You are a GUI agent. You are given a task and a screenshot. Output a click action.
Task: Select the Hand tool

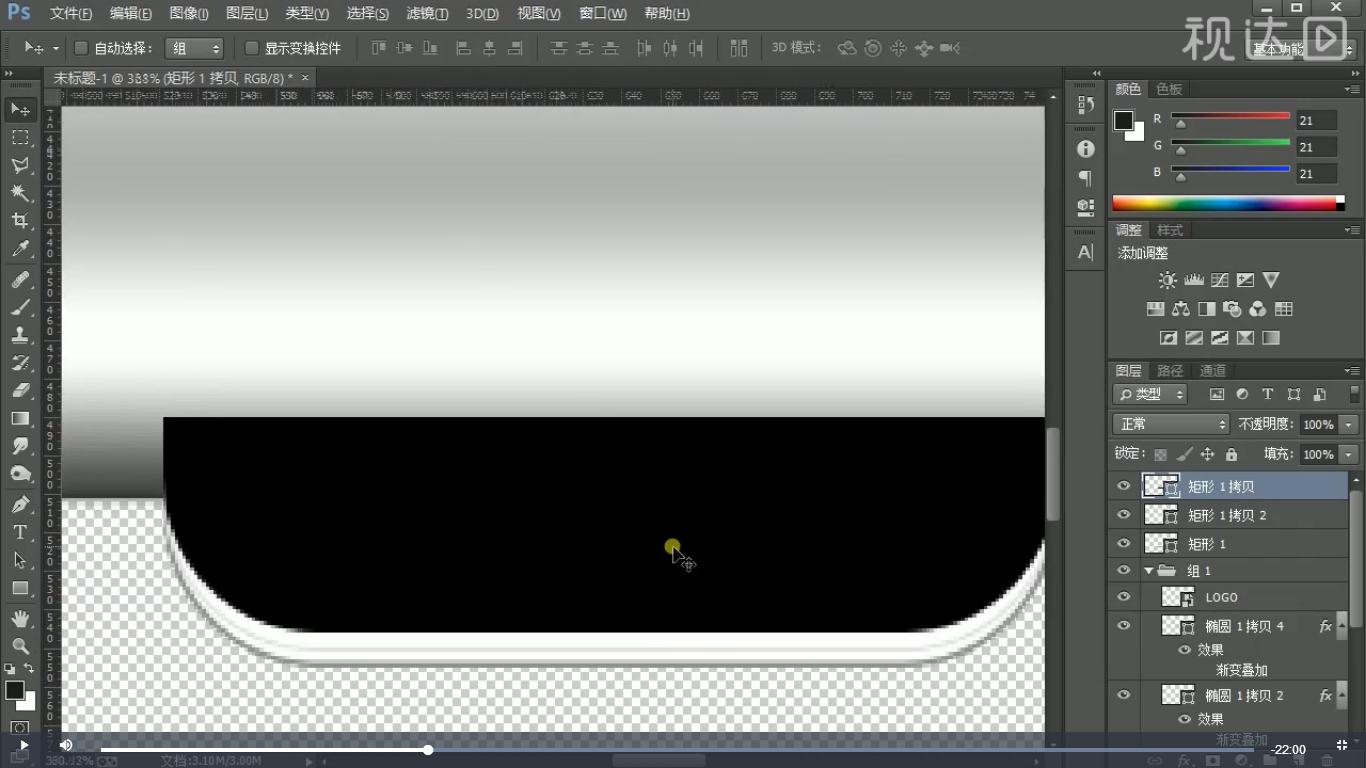(x=20, y=619)
